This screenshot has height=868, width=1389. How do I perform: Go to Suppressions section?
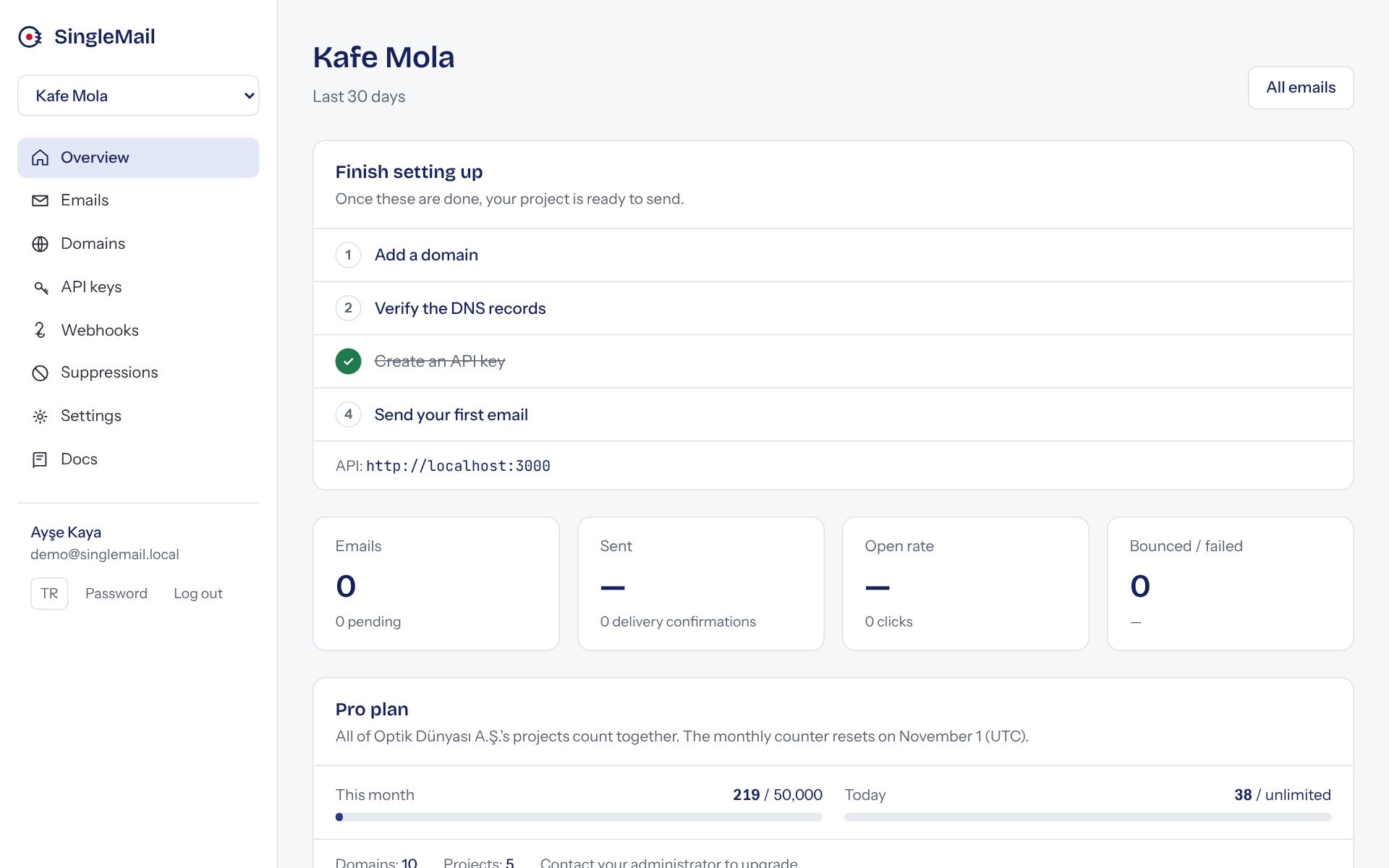(x=138, y=373)
